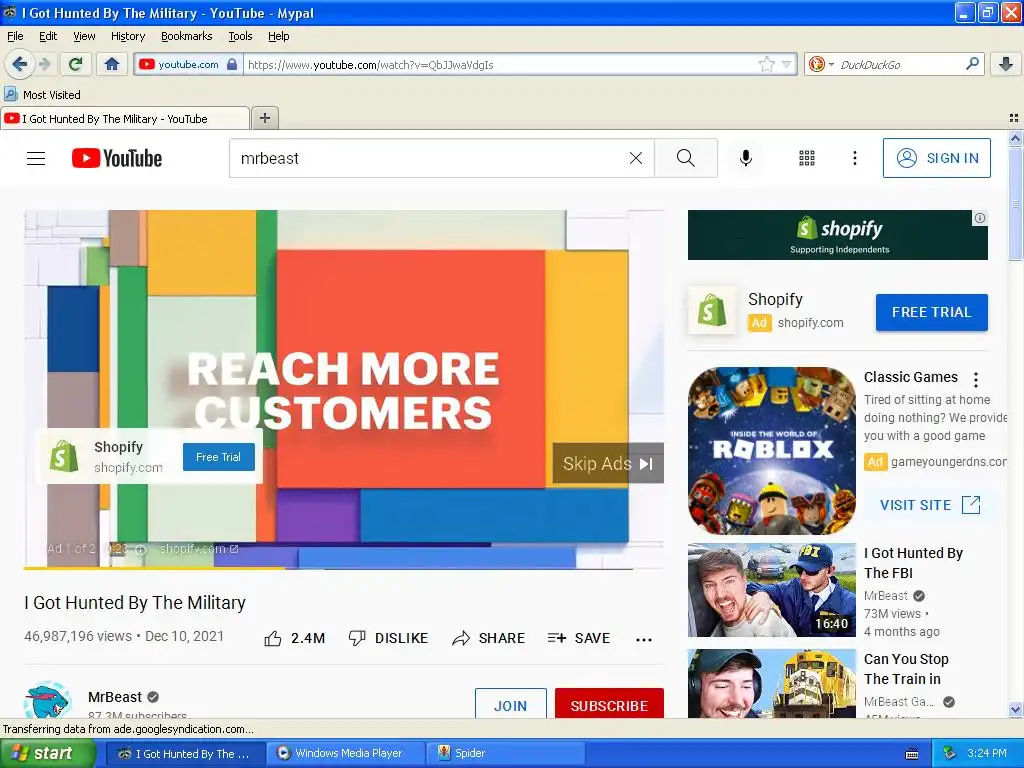Open the Most Visited bookmarks folder
This screenshot has width=1024, height=768.
click(x=42, y=95)
